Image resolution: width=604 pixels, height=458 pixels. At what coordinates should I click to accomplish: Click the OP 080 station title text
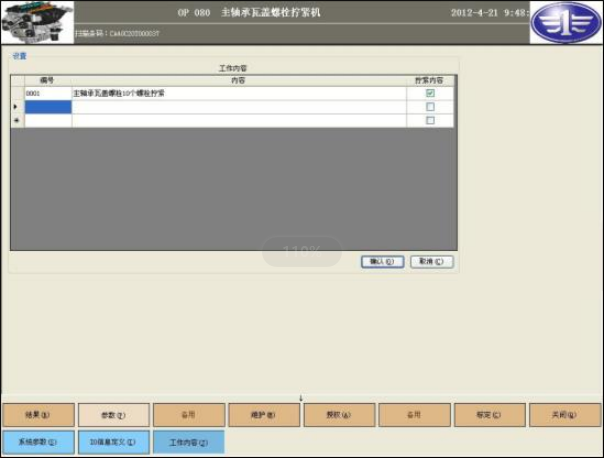[x=249, y=12]
